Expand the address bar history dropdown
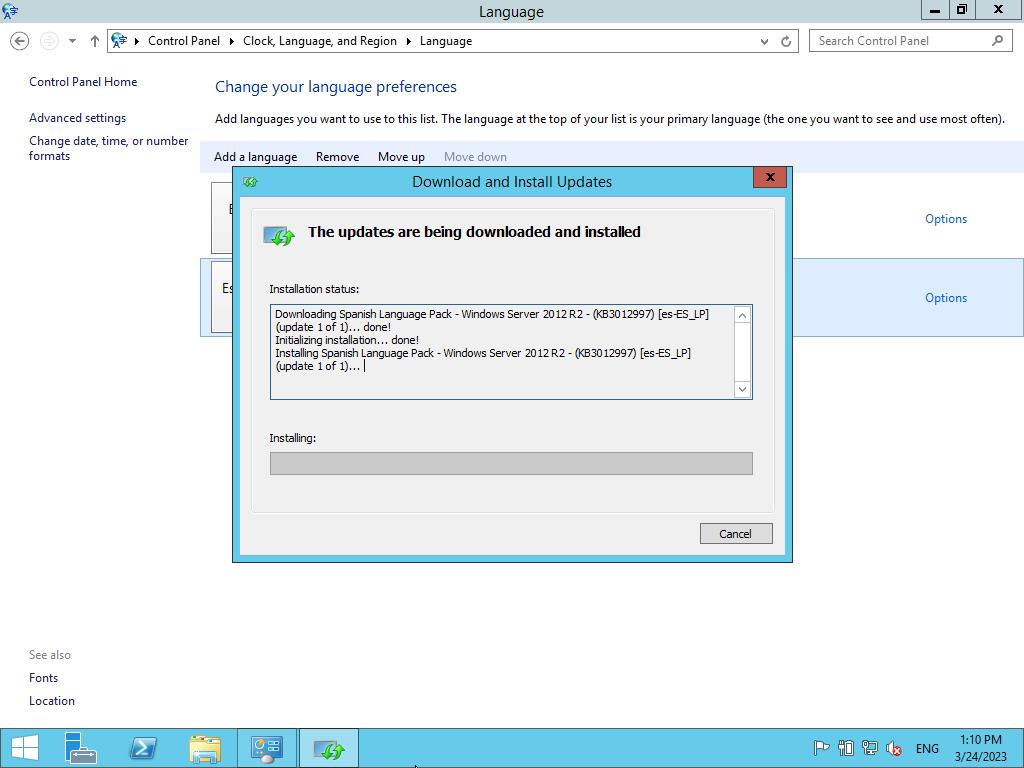Image resolution: width=1024 pixels, height=768 pixels. [x=764, y=41]
